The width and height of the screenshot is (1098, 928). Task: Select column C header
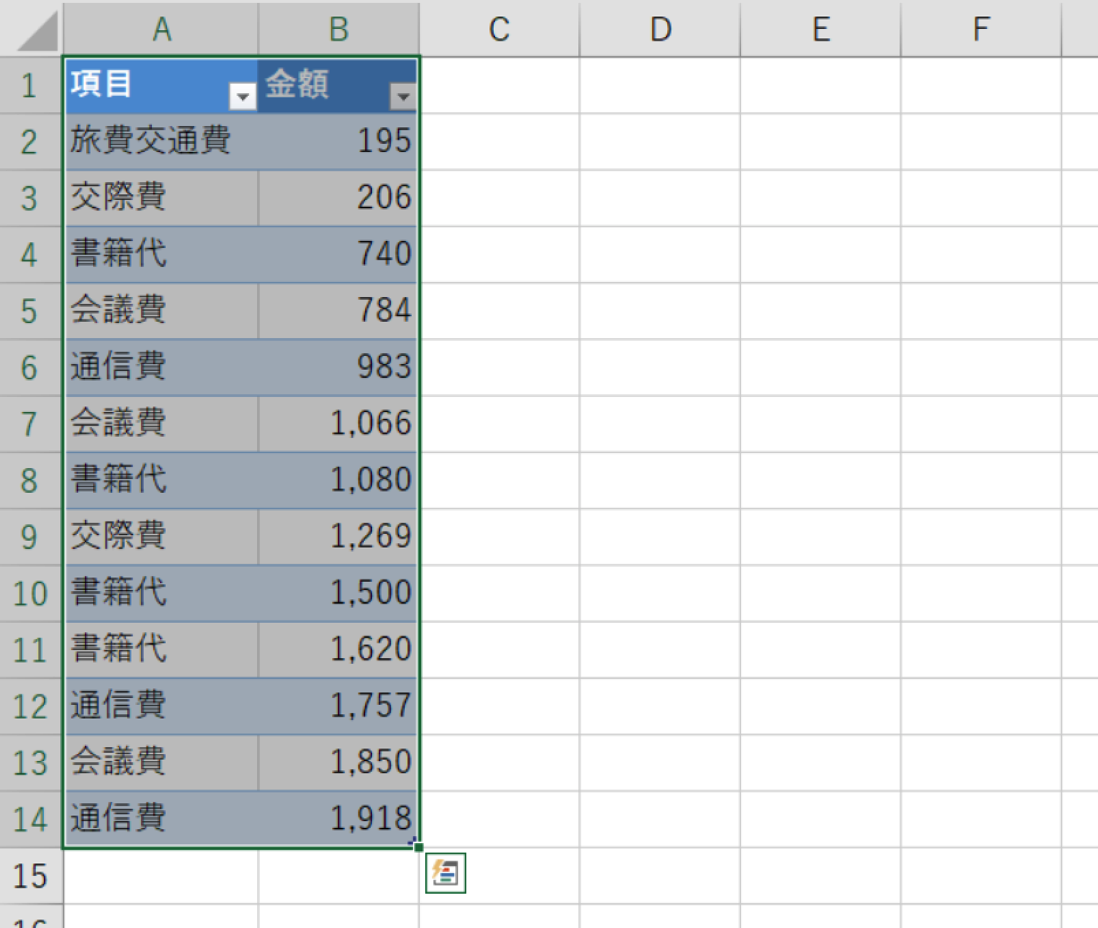click(x=499, y=29)
